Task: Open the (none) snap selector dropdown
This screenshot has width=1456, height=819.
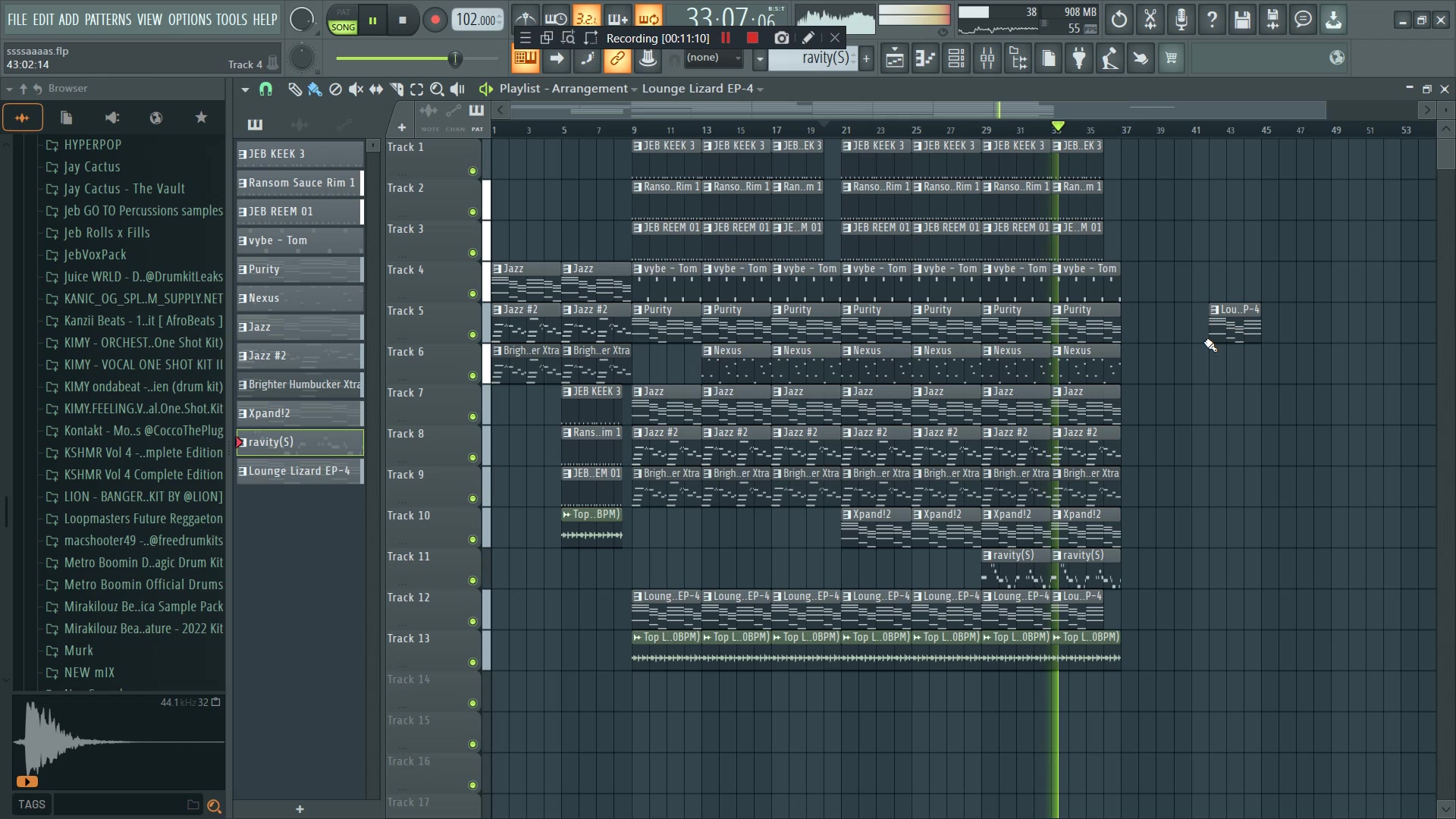Action: click(714, 58)
